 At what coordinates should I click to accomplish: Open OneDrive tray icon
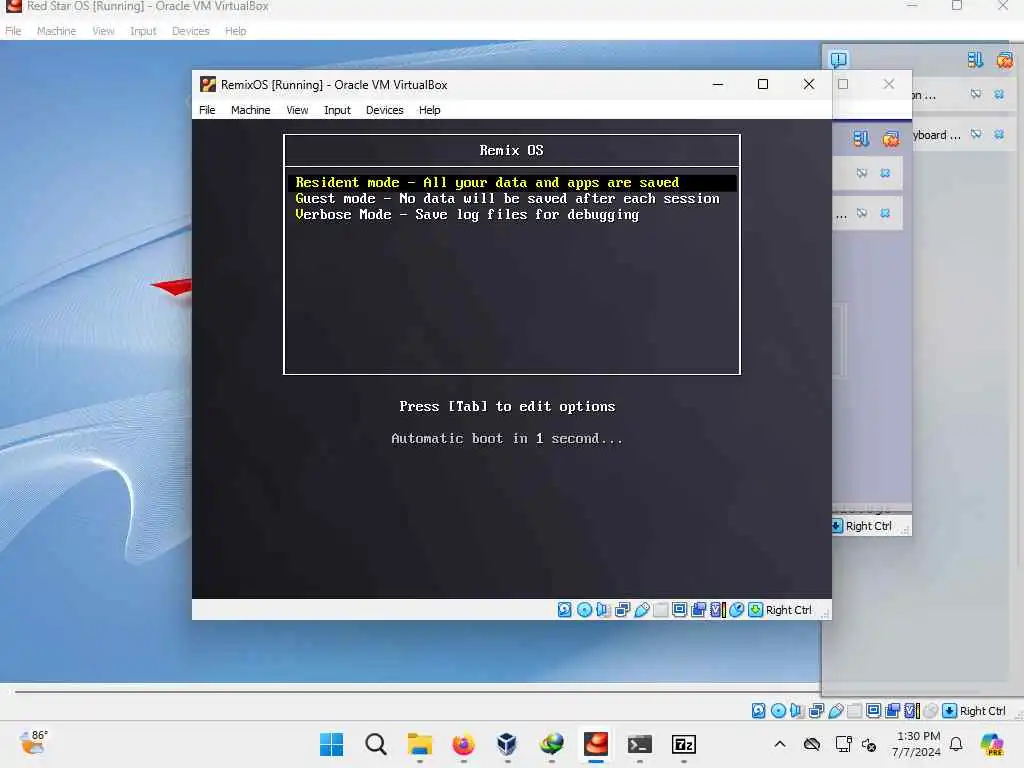(x=812, y=744)
